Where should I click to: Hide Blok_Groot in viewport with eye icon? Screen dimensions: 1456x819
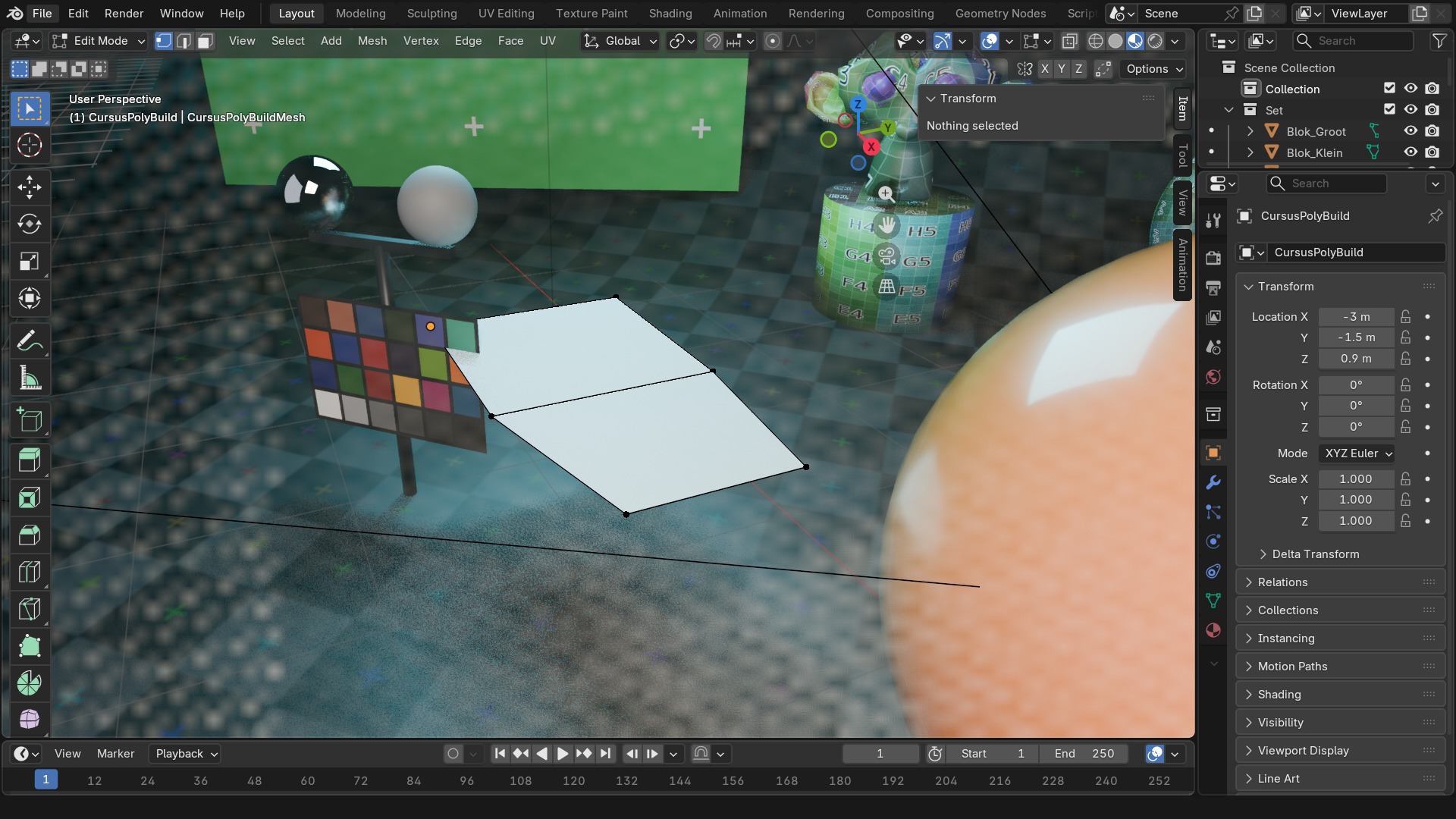click(x=1410, y=131)
